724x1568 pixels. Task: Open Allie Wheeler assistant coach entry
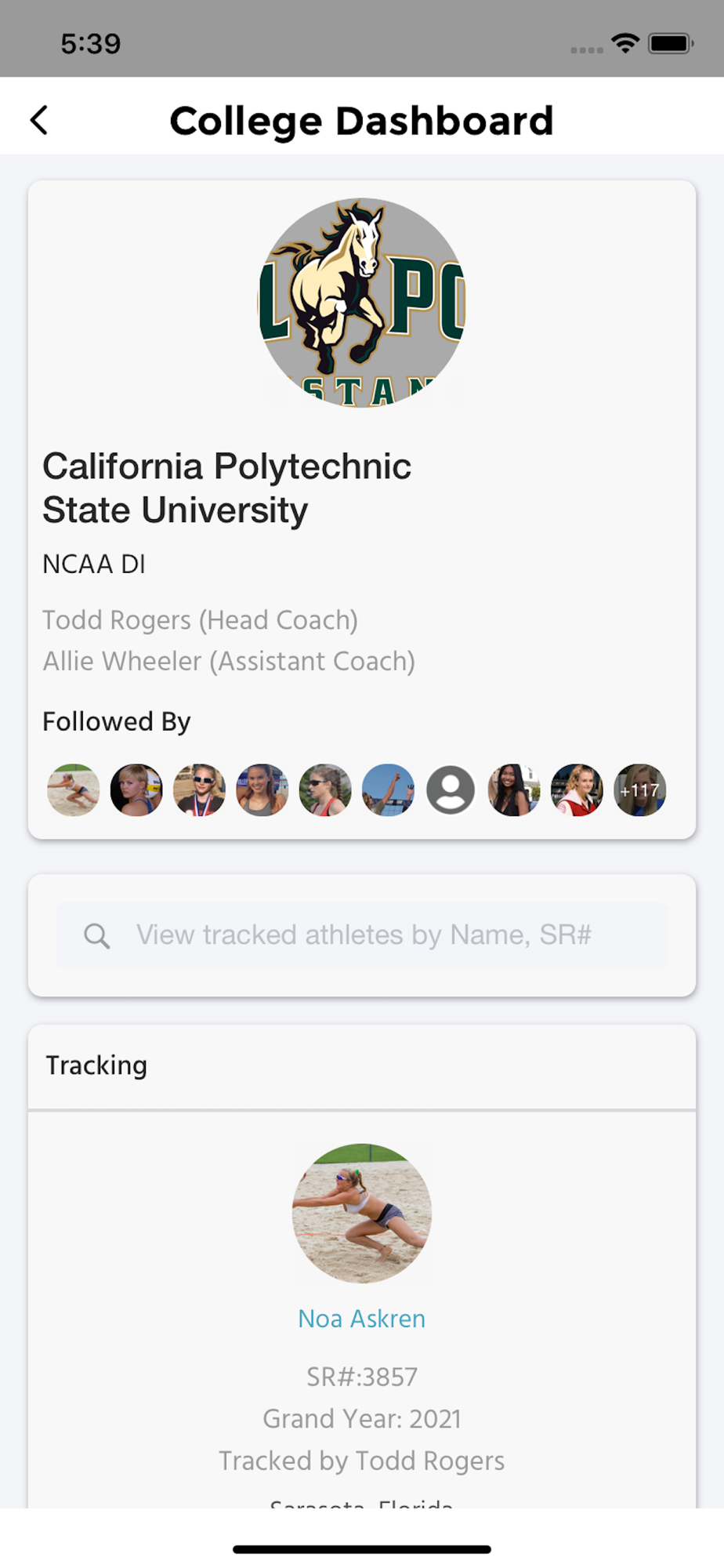(x=229, y=662)
